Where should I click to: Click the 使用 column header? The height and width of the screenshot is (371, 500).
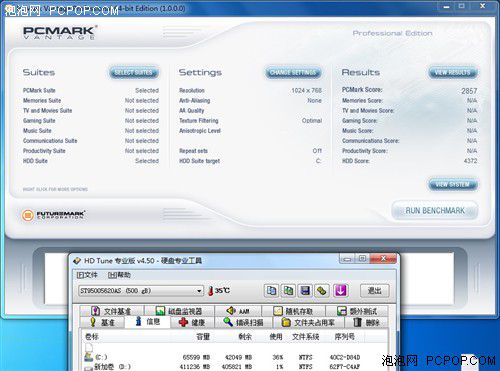(x=276, y=337)
